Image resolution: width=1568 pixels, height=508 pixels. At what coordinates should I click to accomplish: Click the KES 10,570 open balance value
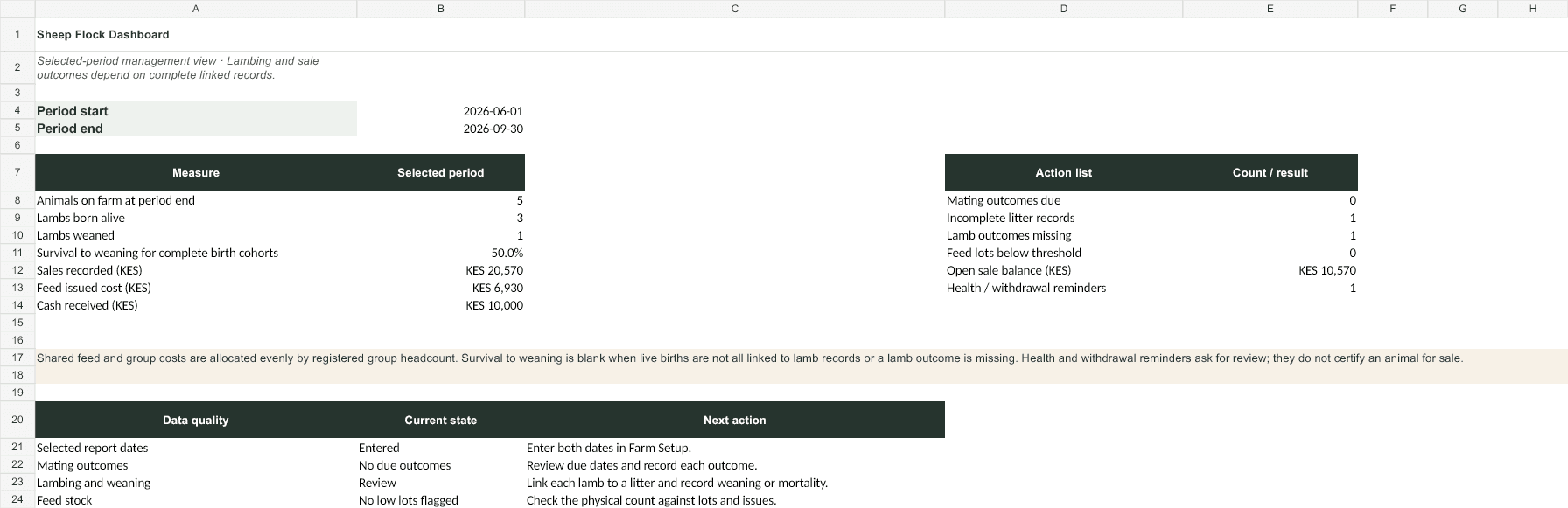point(1270,270)
